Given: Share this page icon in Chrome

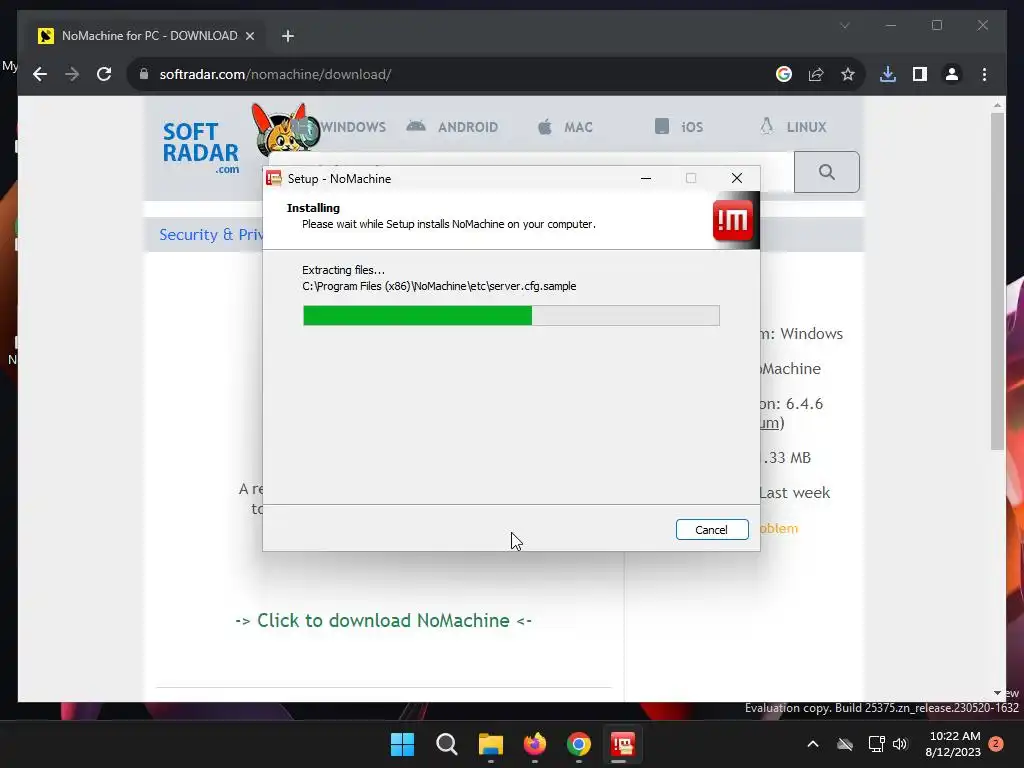Looking at the screenshot, I should click(x=816, y=74).
